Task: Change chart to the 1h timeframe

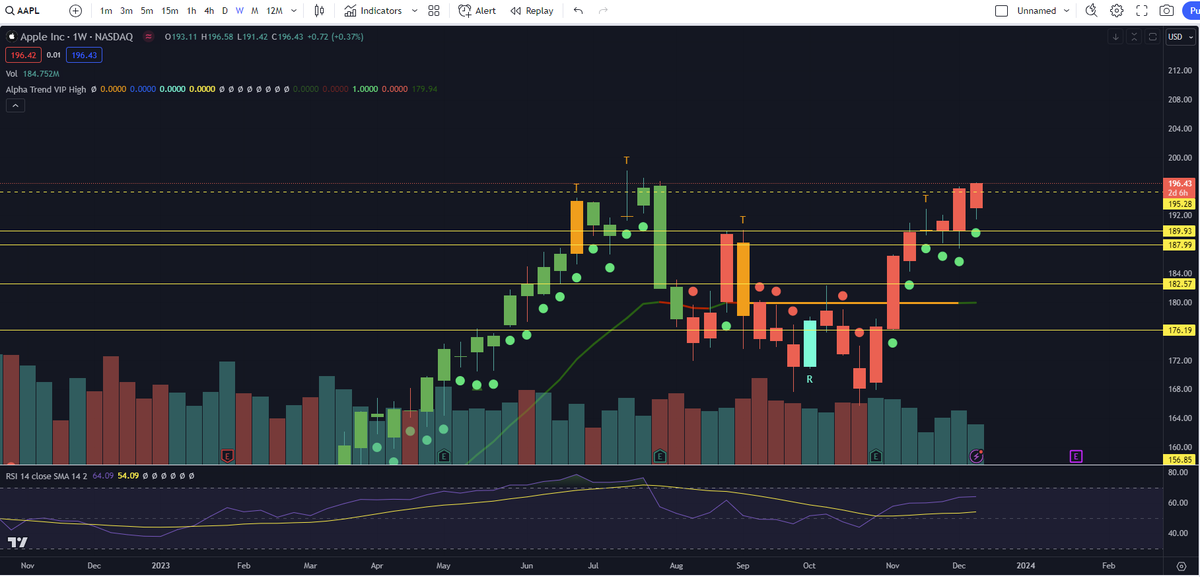Action: pos(191,11)
